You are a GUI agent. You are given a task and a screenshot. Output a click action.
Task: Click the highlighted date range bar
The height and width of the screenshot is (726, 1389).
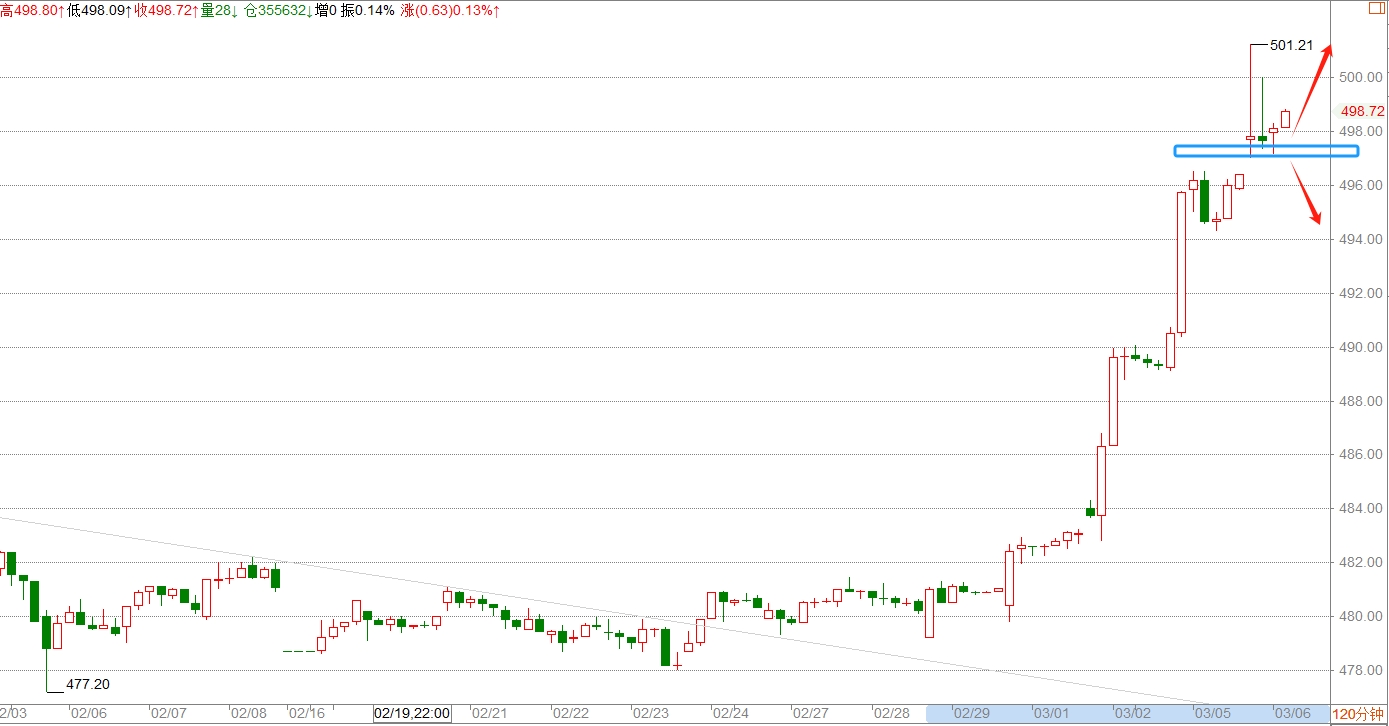(1129, 714)
